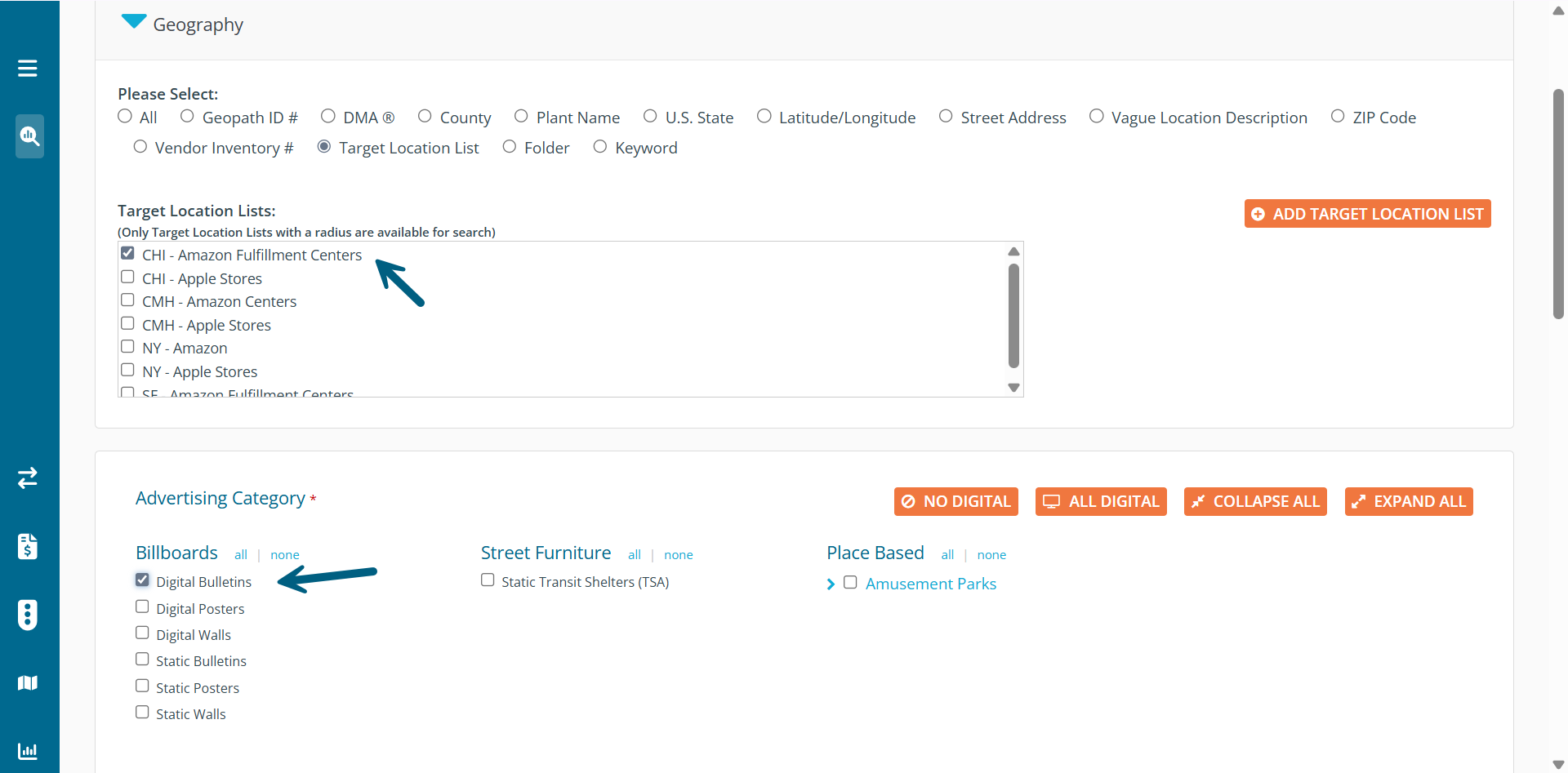The height and width of the screenshot is (773, 1568).
Task: Open the hamburger menu in sidebar
Action: 28,69
